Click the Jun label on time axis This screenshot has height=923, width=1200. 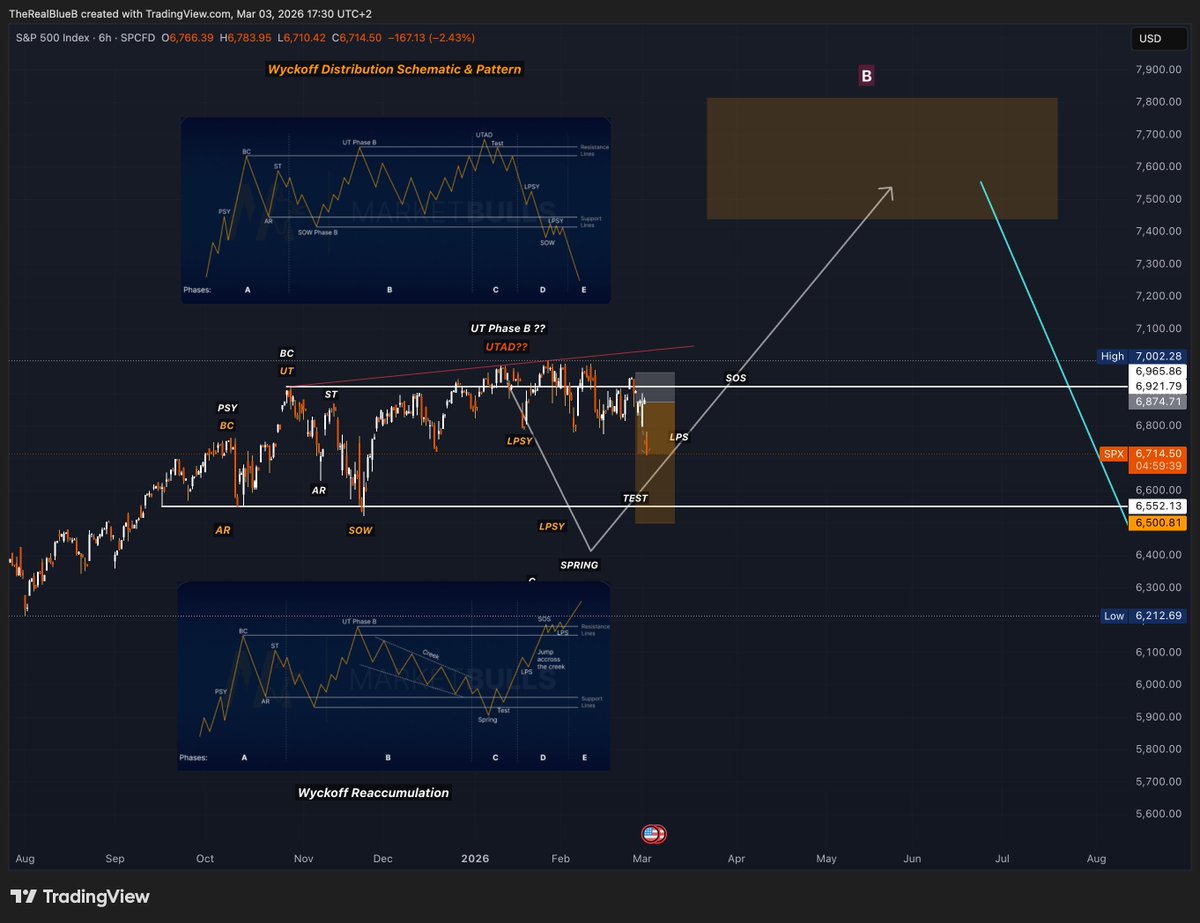pyautogui.click(x=912, y=858)
